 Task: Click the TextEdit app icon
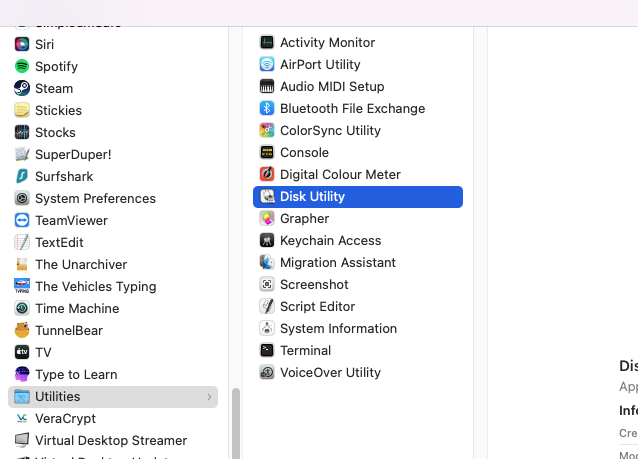pyautogui.click(x=22, y=242)
